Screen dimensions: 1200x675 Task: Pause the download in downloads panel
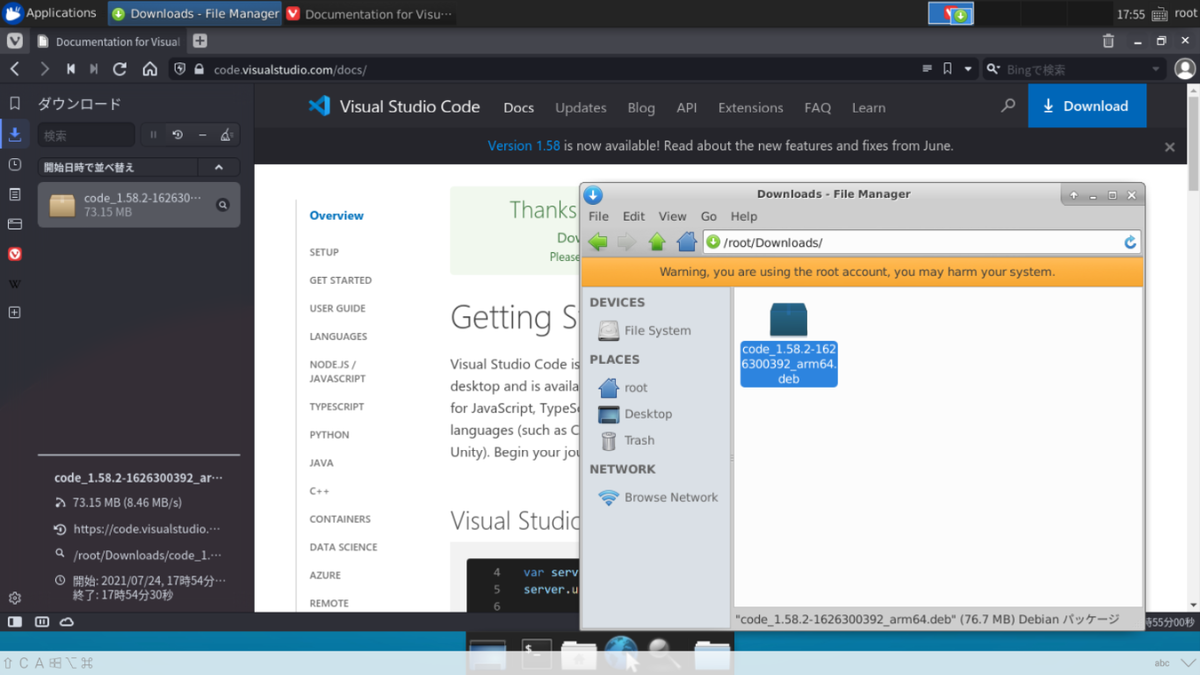(153, 135)
